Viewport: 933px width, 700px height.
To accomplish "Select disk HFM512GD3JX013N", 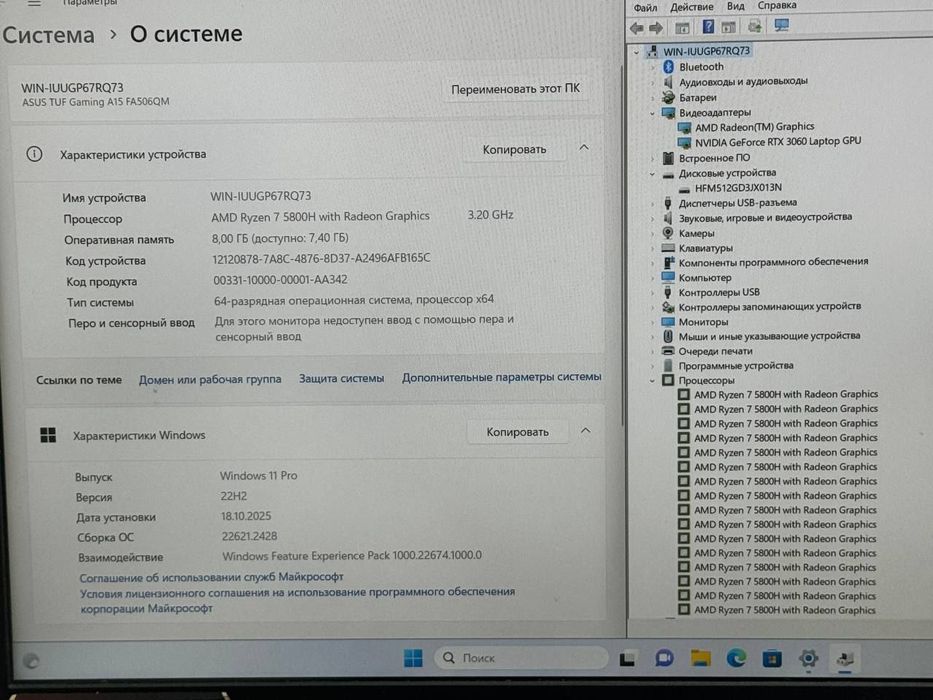I will (738, 188).
